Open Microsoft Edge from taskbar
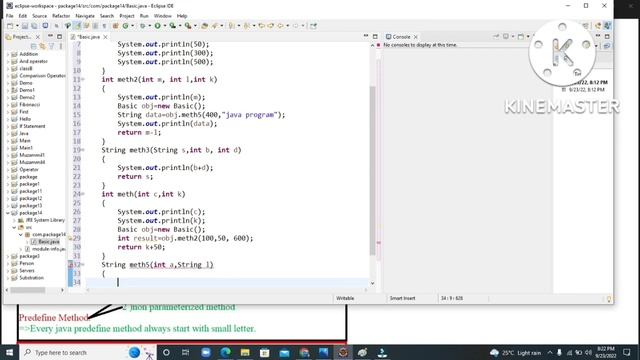The height and width of the screenshot is (360, 640). 225,352
